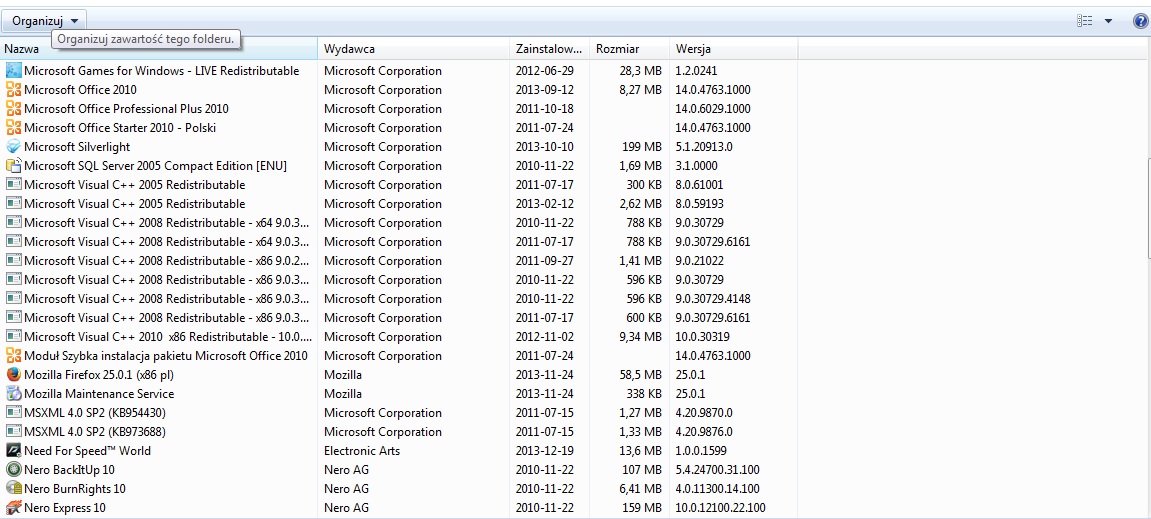The width and height of the screenshot is (1151, 519).
Task: Click the Microsoft Office 2010 row icon
Action: click(x=13, y=90)
